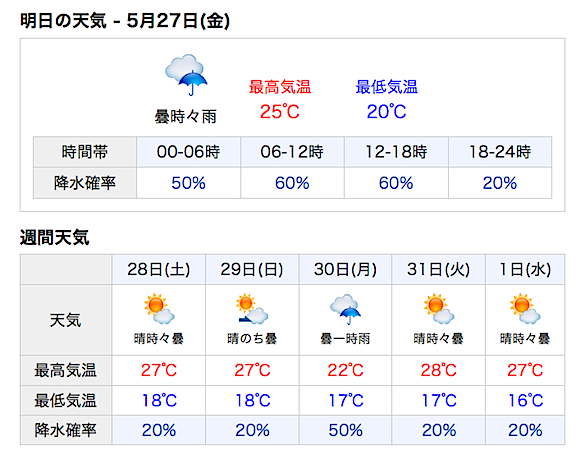This screenshot has width=576, height=455.
Task: Click tomorrow's cloudy with rain umbrella icon
Action: pos(186,75)
